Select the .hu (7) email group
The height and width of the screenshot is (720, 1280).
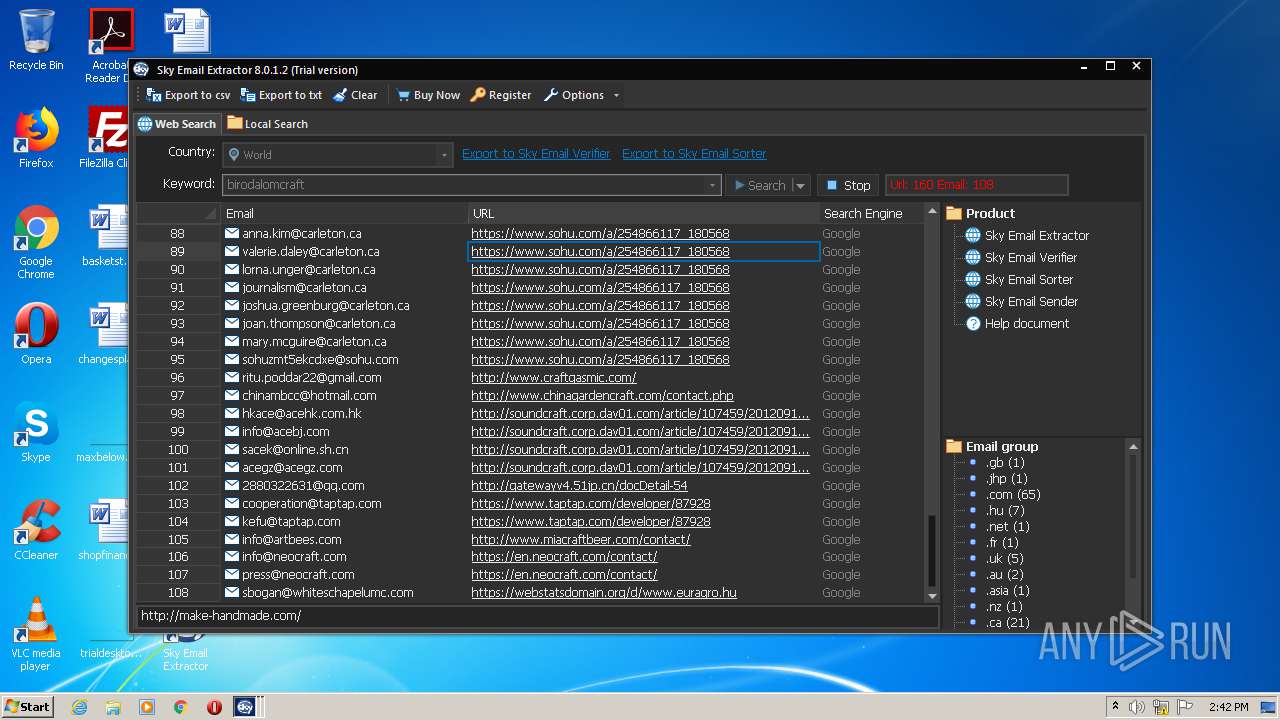(1005, 510)
